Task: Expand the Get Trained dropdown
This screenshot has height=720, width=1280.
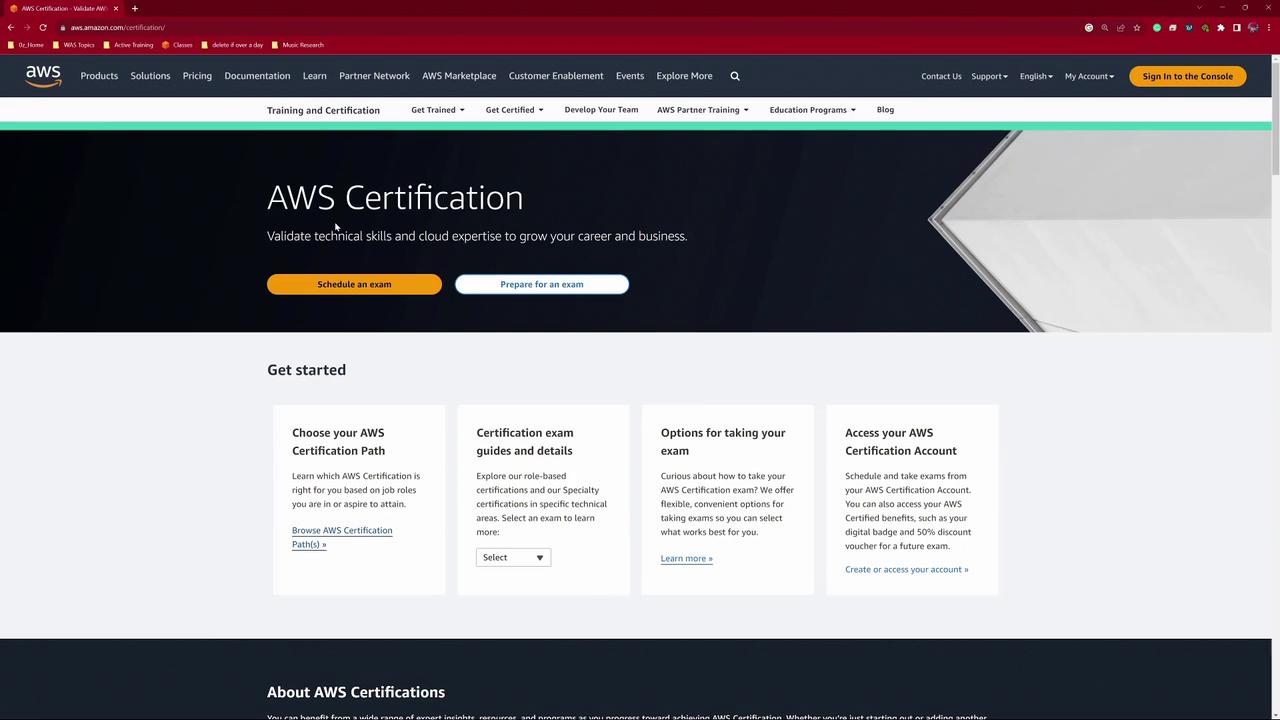Action: [x=437, y=110]
